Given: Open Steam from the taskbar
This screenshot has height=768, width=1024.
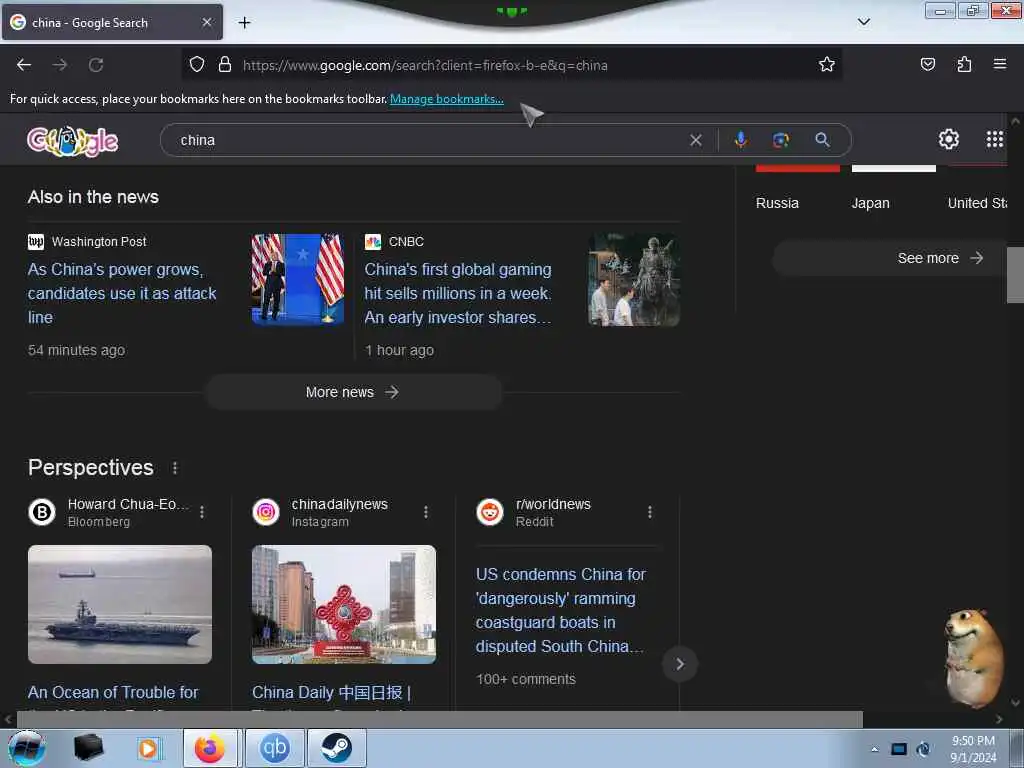Looking at the screenshot, I should 336,748.
